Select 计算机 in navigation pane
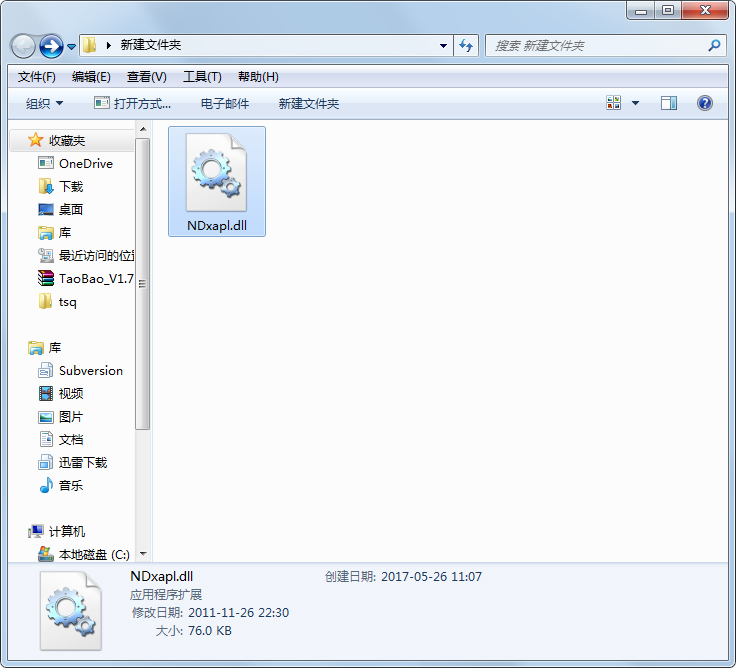The width and height of the screenshot is (736, 668). click(67, 531)
